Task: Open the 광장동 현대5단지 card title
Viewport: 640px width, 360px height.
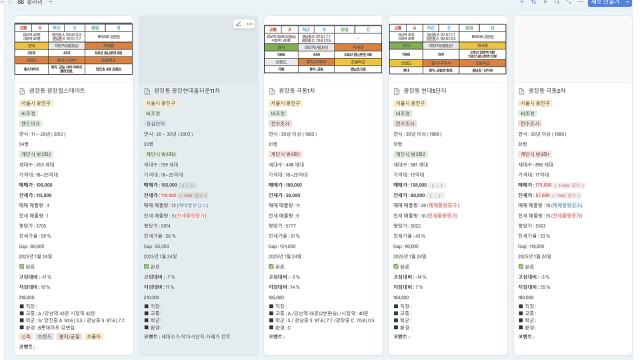Action: (x=425, y=91)
